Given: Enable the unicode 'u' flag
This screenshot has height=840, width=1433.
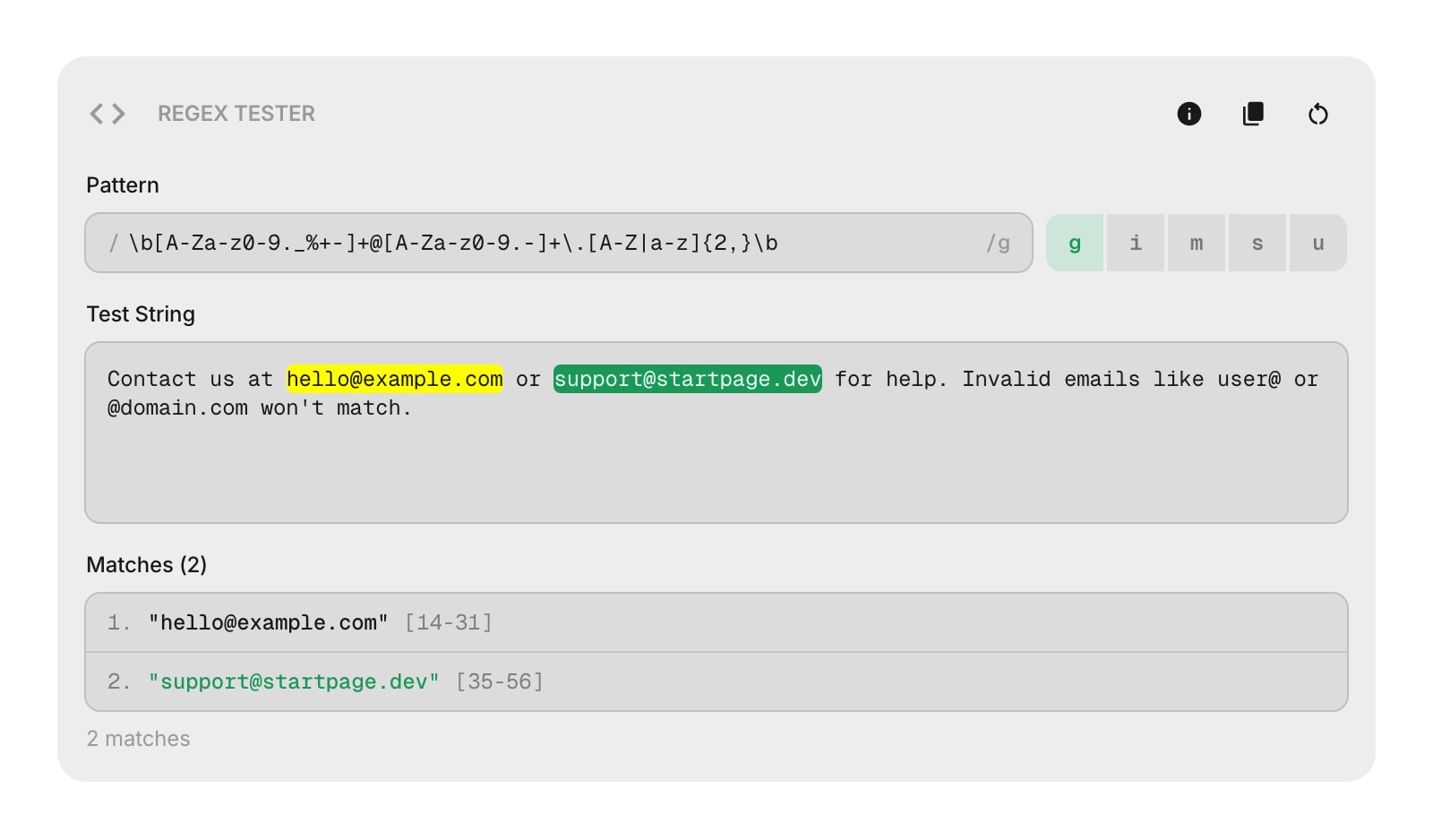Looking at the screenshot, I should point(1318,243).
